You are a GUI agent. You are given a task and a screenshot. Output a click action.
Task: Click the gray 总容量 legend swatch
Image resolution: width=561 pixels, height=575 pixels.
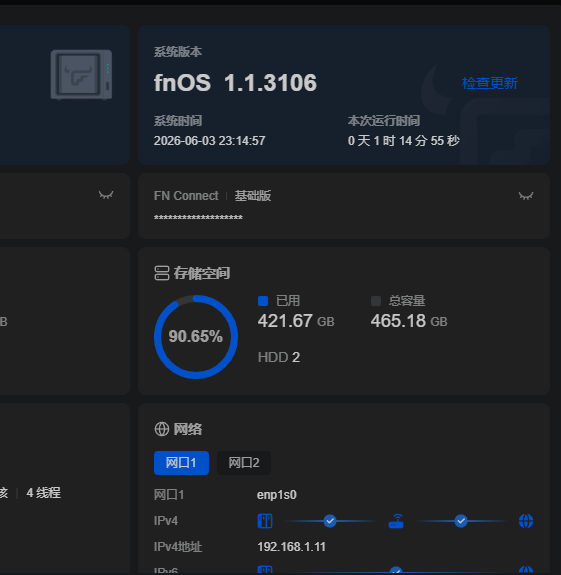click(x=376, y=301)
